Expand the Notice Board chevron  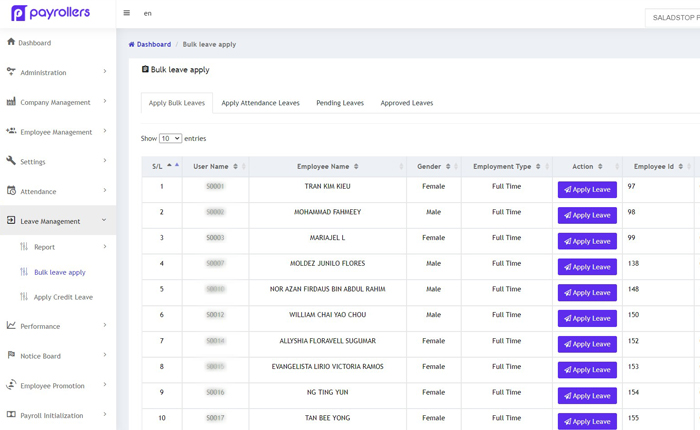pos(105,355)
